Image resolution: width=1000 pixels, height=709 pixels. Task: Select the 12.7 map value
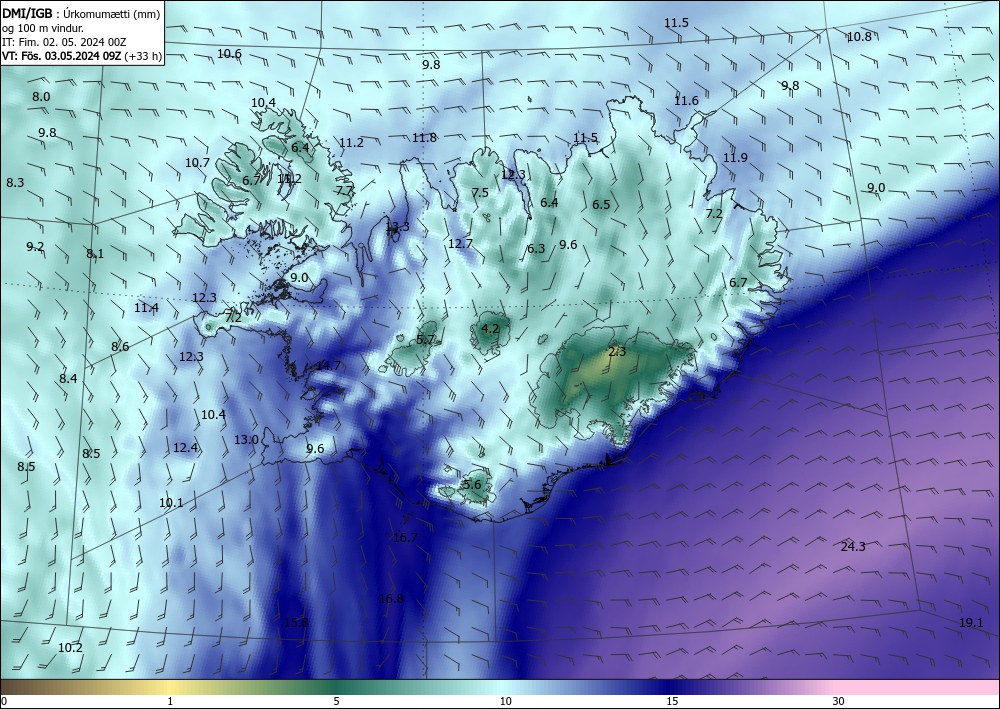pos(460,244)
